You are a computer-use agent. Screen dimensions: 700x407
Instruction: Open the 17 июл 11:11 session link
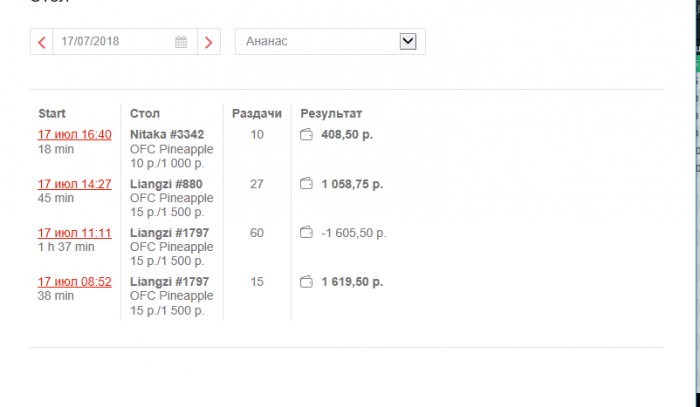pyautogui.click(x=75, y=233)
